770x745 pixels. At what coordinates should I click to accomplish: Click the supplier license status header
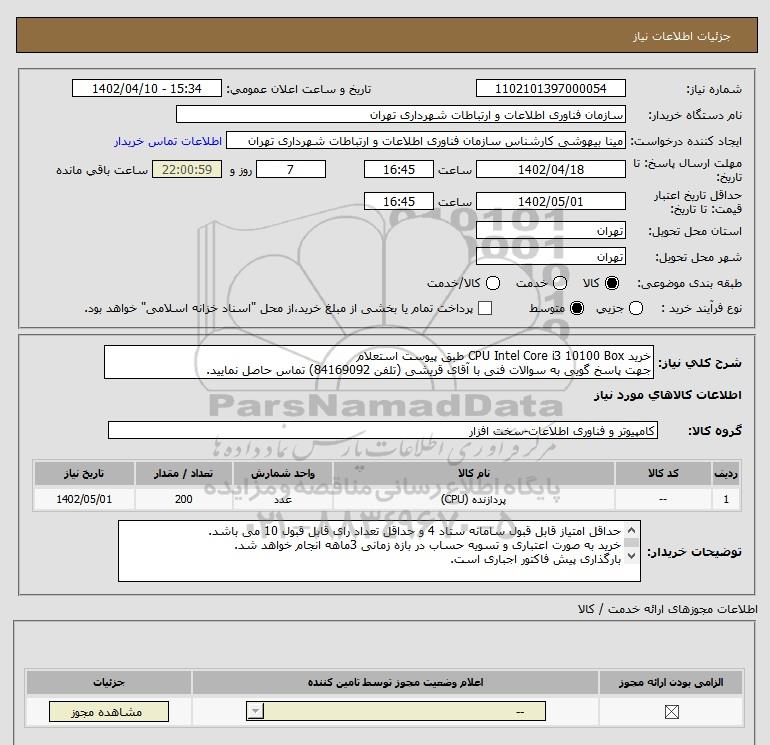pyautogui.click(x=395, y=683)
